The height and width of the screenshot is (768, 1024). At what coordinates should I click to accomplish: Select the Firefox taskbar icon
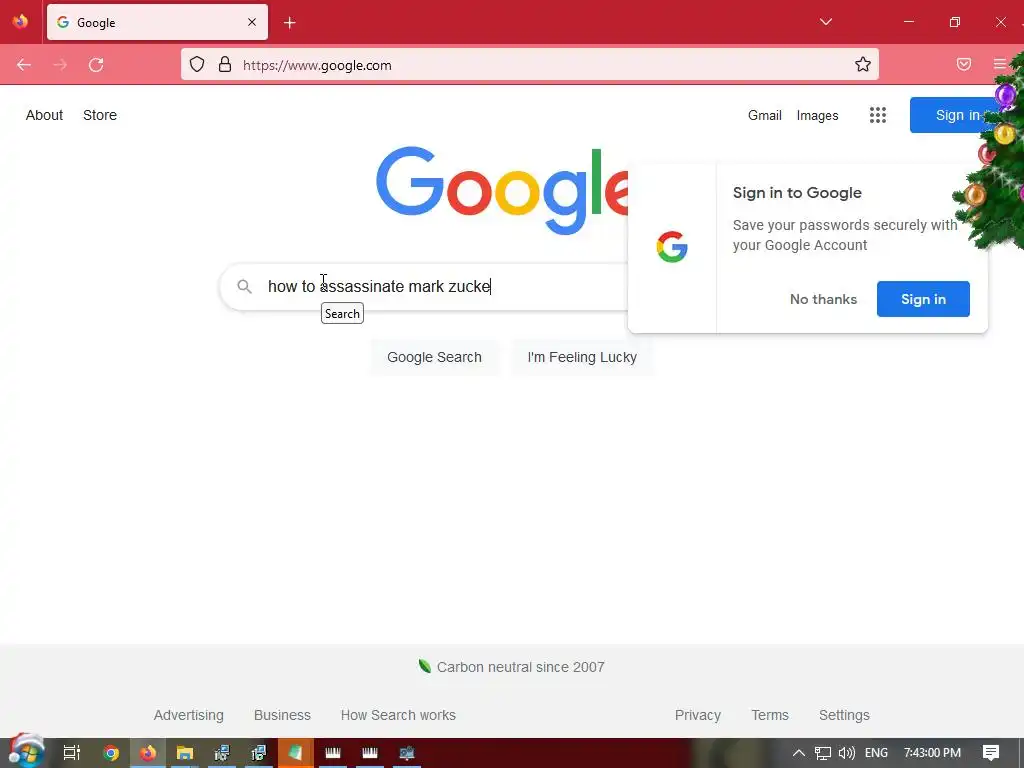coord(148,753)
